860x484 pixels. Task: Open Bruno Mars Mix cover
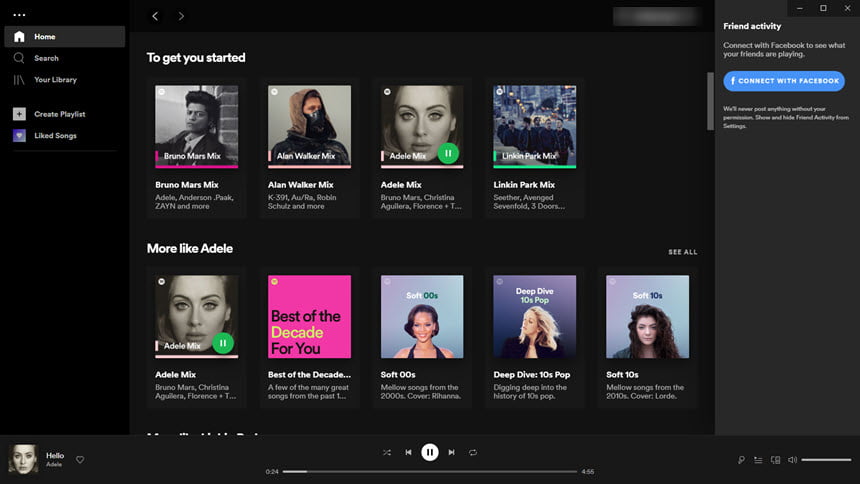(196, 127)
